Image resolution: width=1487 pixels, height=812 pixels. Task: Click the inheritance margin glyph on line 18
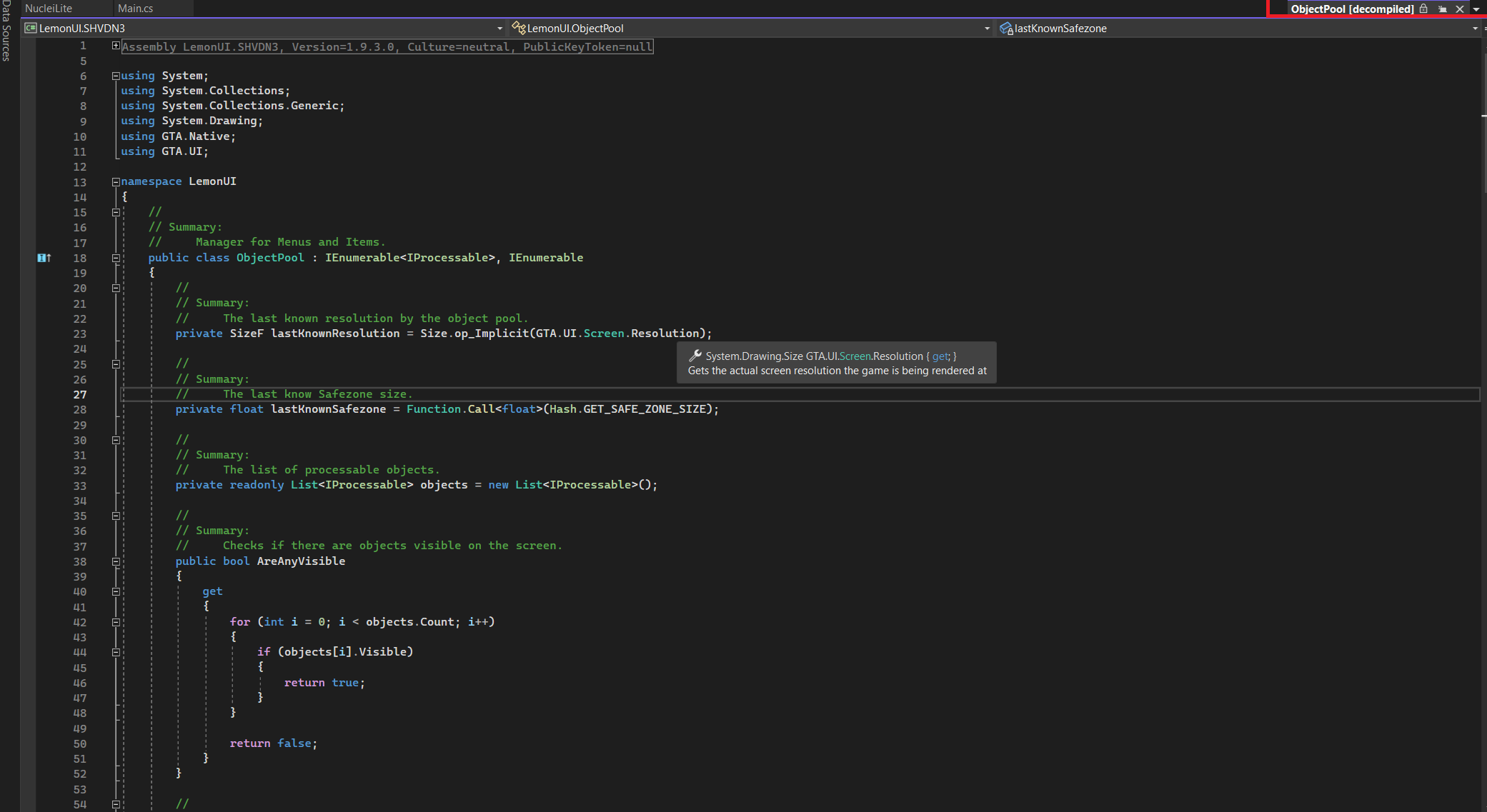[x=44, y=258]
